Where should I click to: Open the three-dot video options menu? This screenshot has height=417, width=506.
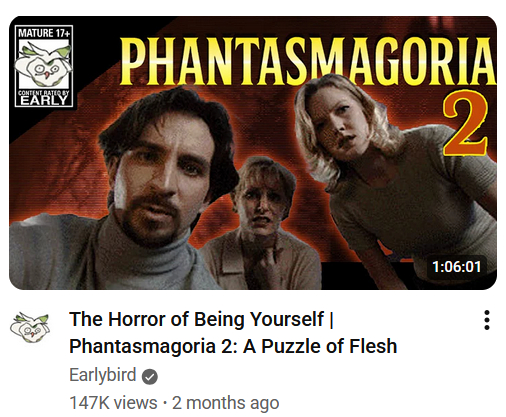click(x=487, y=320)
